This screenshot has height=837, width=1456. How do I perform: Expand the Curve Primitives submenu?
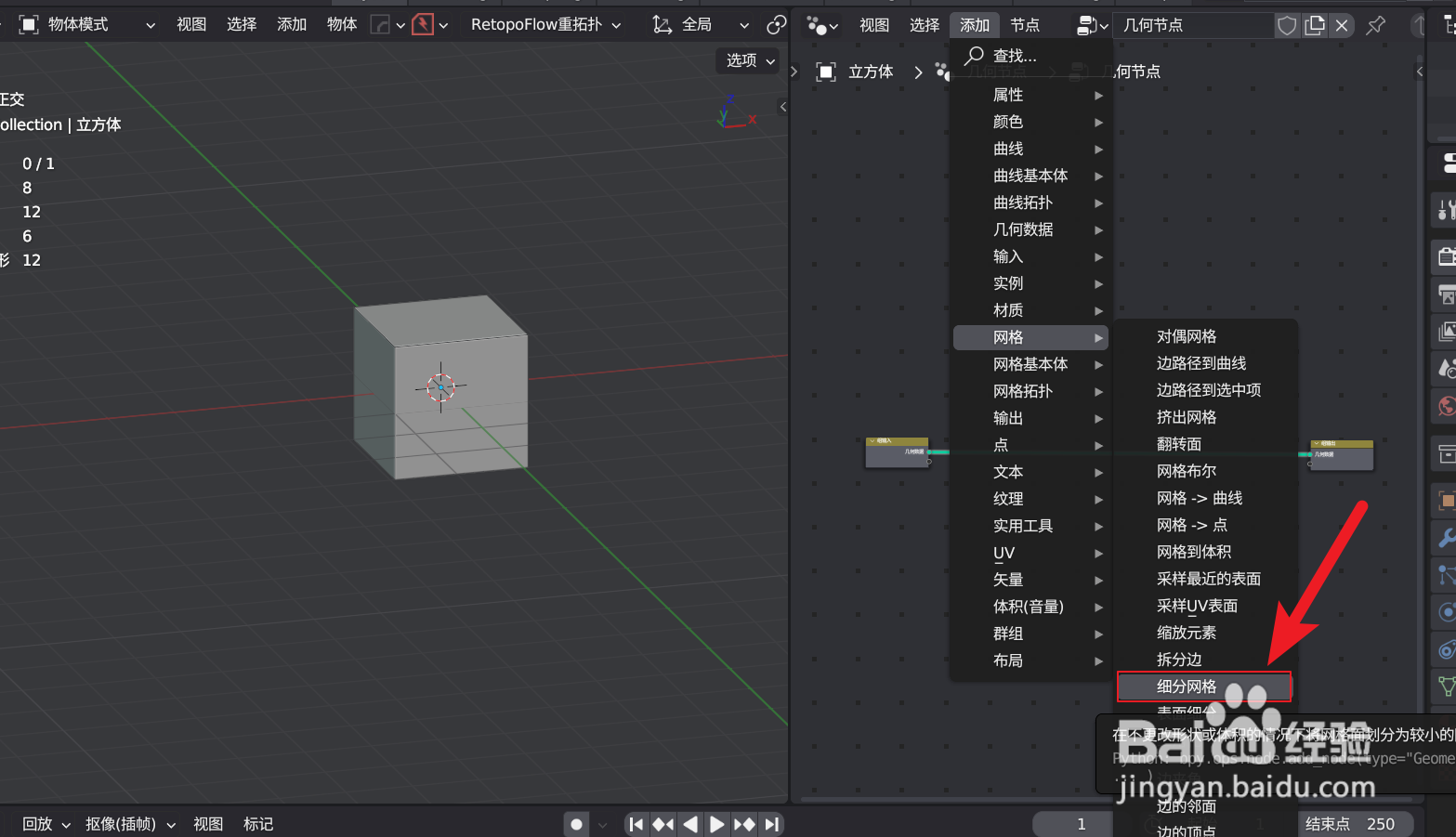[1030, 176]
